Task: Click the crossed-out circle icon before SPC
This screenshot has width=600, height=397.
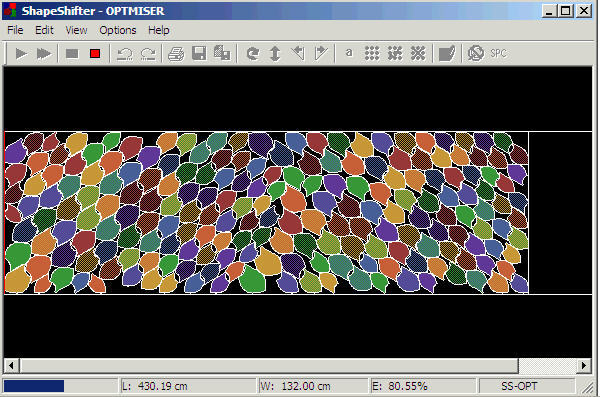Action: (x=476, y=53)
